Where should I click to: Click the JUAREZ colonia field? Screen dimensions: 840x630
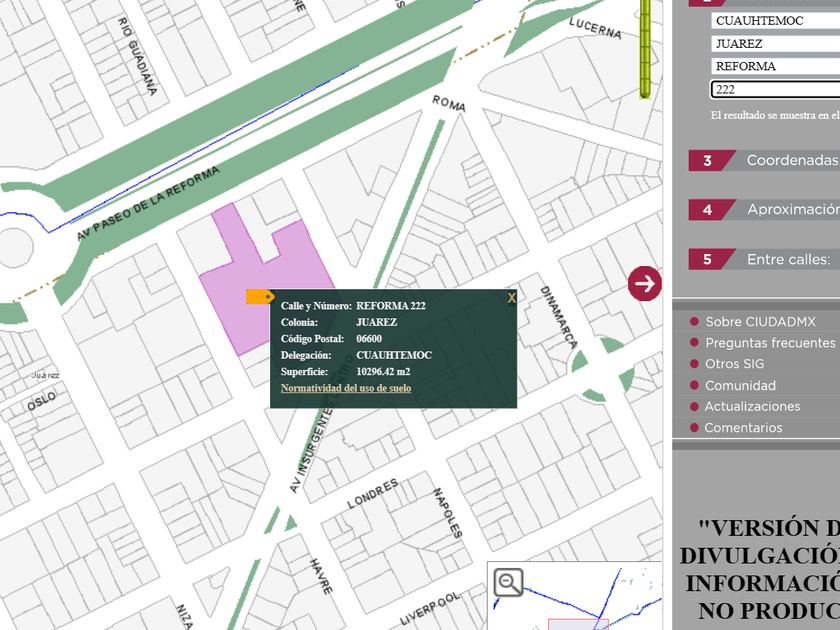[775, 43]
